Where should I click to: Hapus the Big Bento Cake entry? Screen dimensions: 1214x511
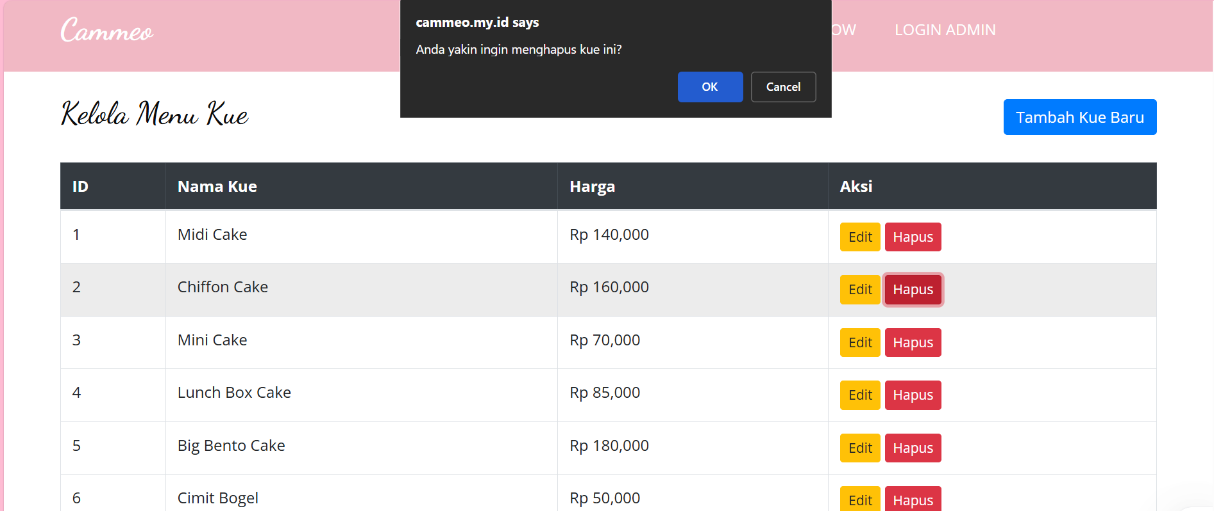coord(912,448)
